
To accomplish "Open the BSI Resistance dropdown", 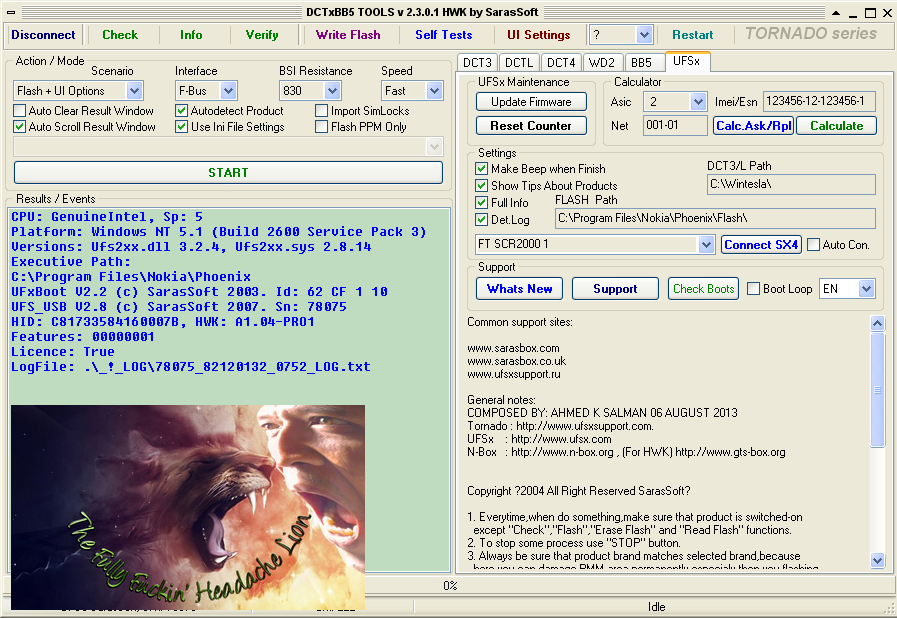I will click(x=332, y=90).
